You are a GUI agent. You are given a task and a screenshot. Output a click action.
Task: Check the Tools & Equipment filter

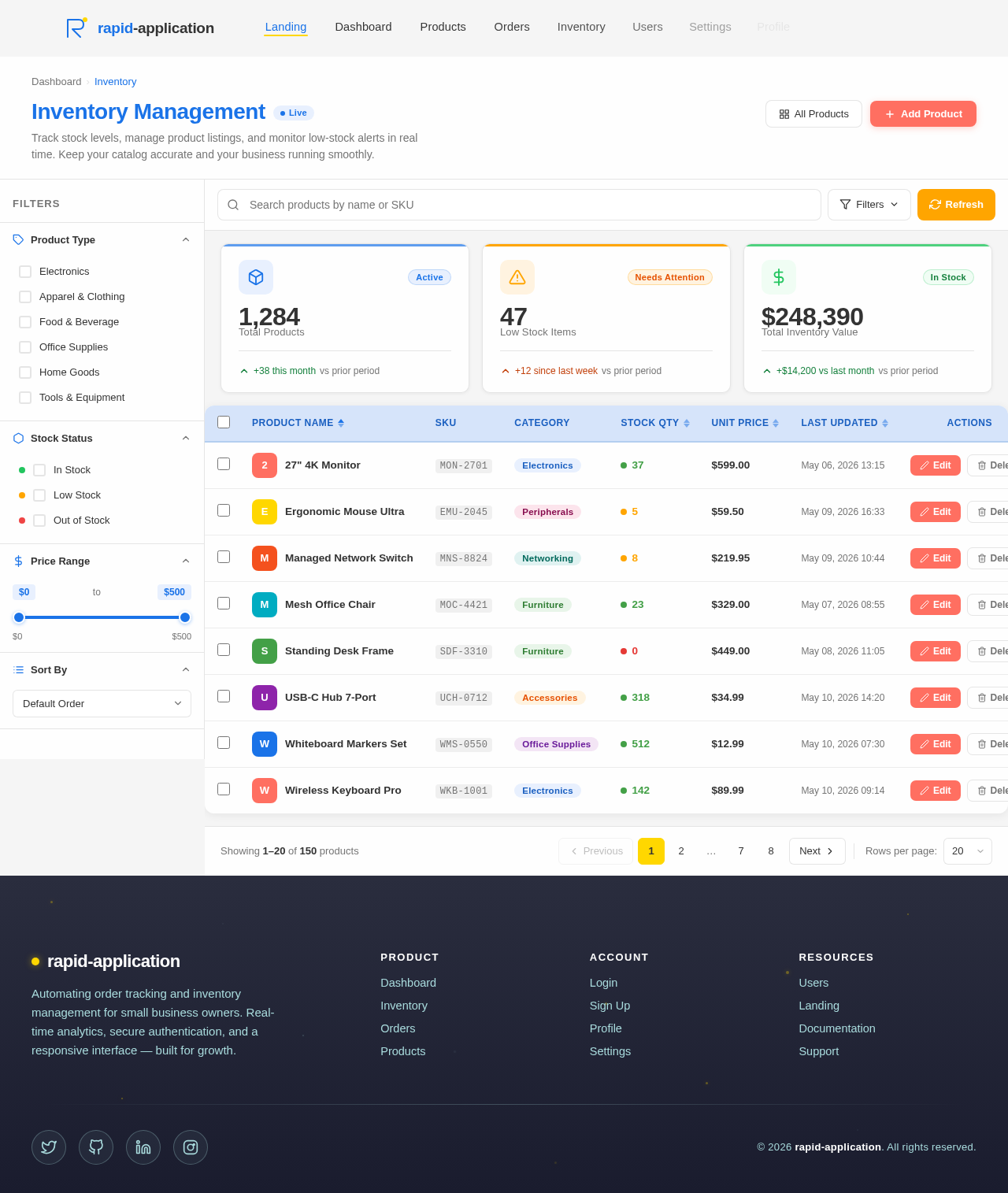[25, 398]
